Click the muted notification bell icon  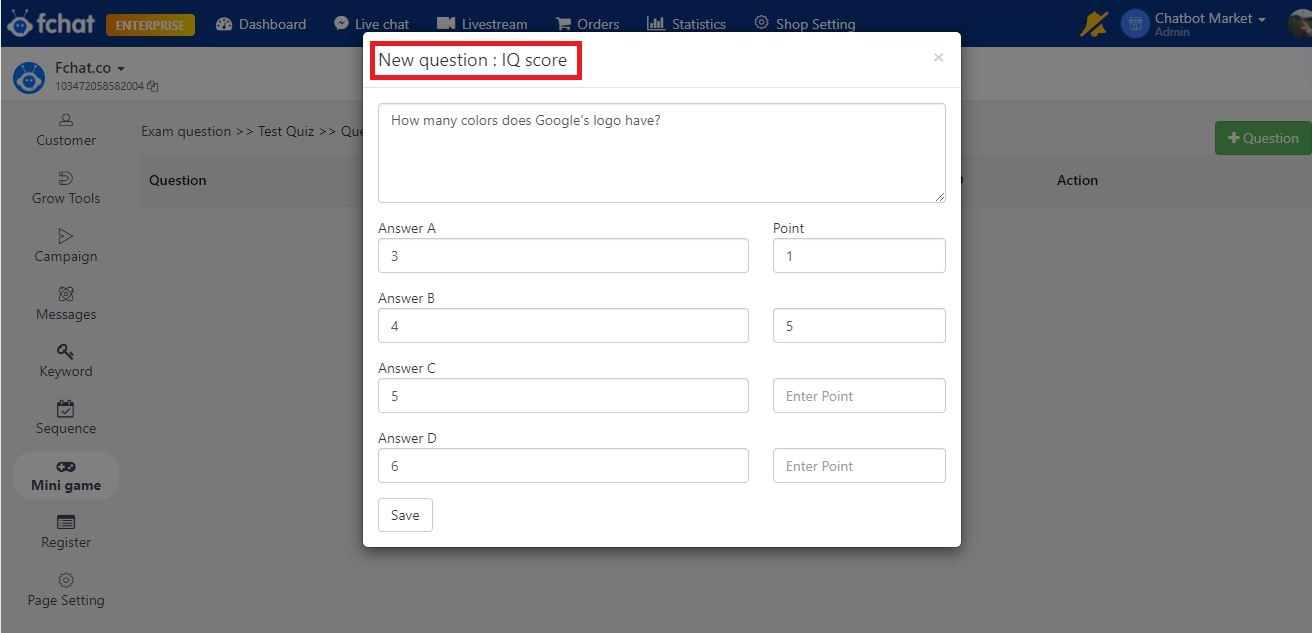click(1094, 23)
